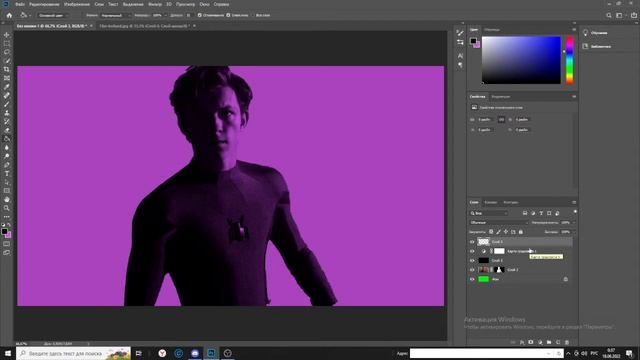Open the Основной цвет fill source dropdown
The height and width of the screenshot is (360, 640).
click(x=52, y=15)
